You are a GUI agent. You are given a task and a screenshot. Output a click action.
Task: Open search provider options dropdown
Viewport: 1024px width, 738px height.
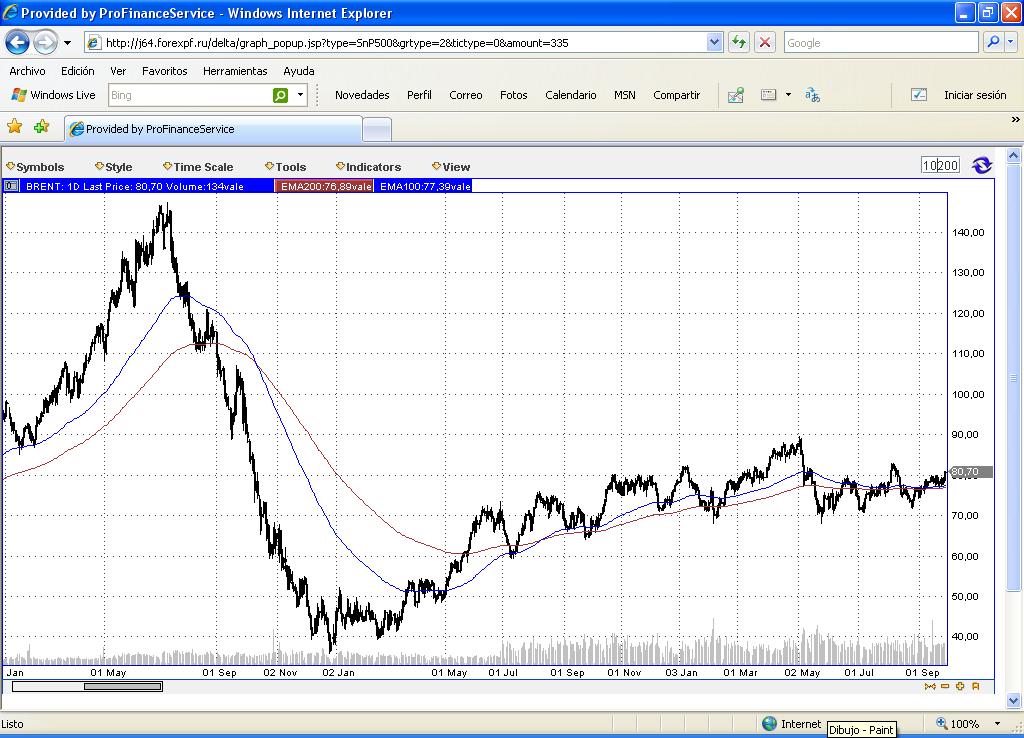1011,42
